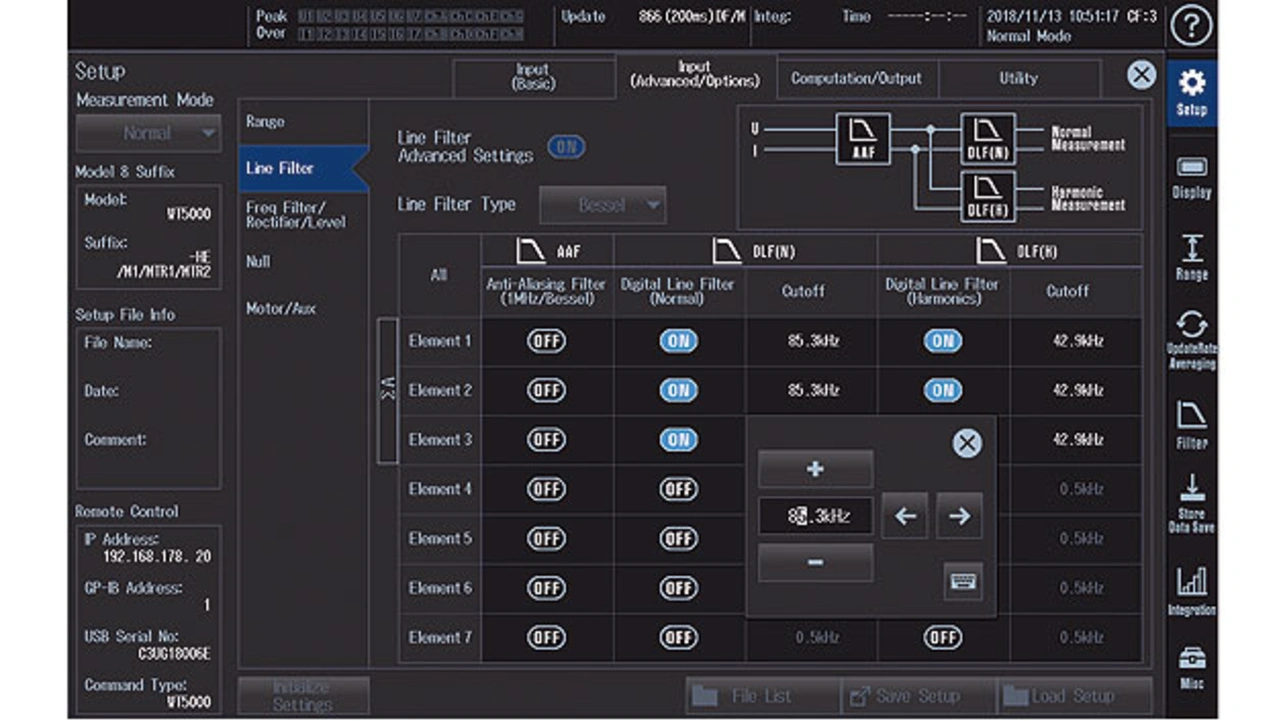Viewport: 1280px width, 721px height.
Task: Expand the vertical element group handle
Action: tap(387, 391)
